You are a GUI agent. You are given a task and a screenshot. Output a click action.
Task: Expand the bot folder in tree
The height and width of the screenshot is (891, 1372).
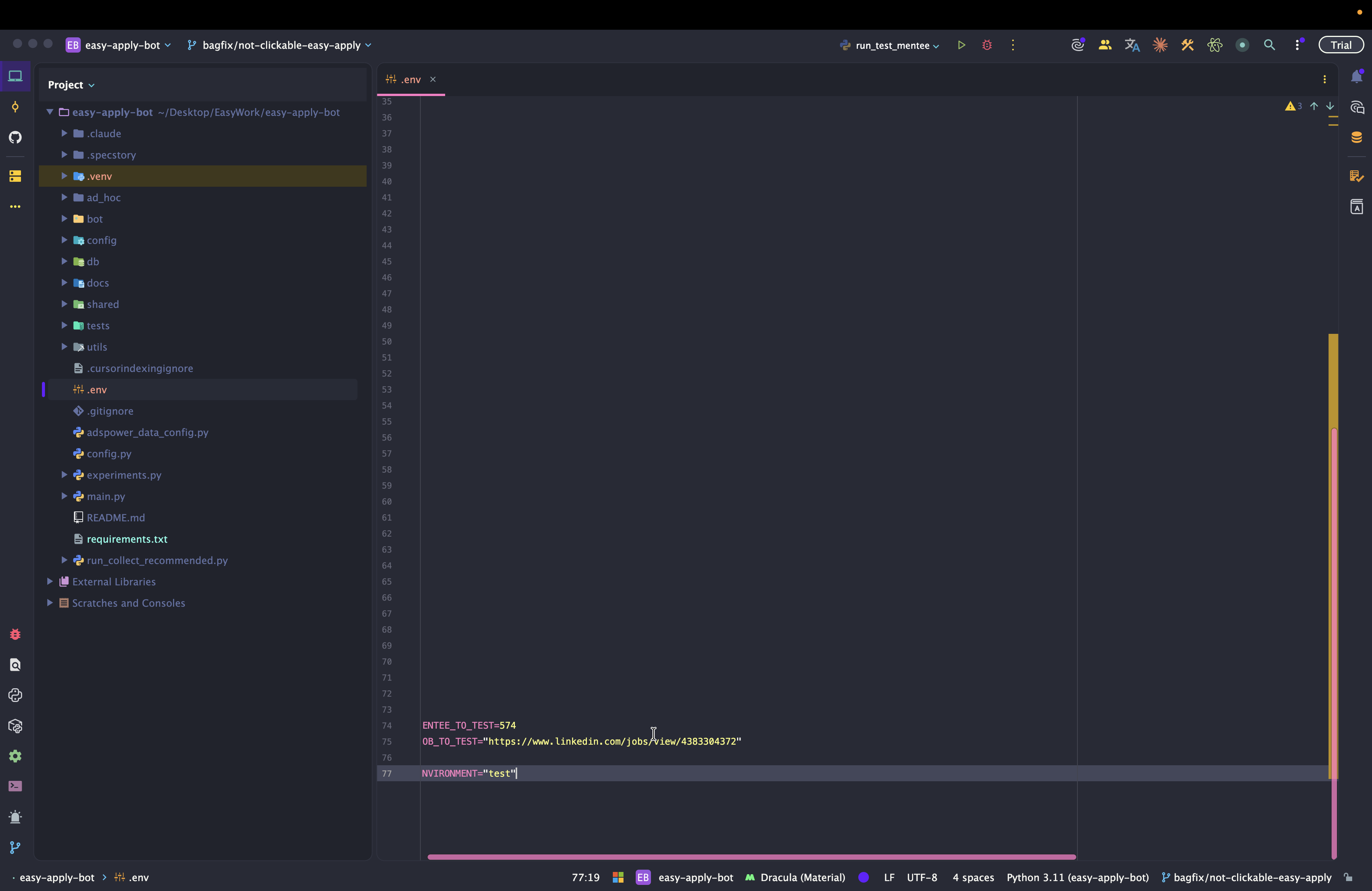click(64, 219)
